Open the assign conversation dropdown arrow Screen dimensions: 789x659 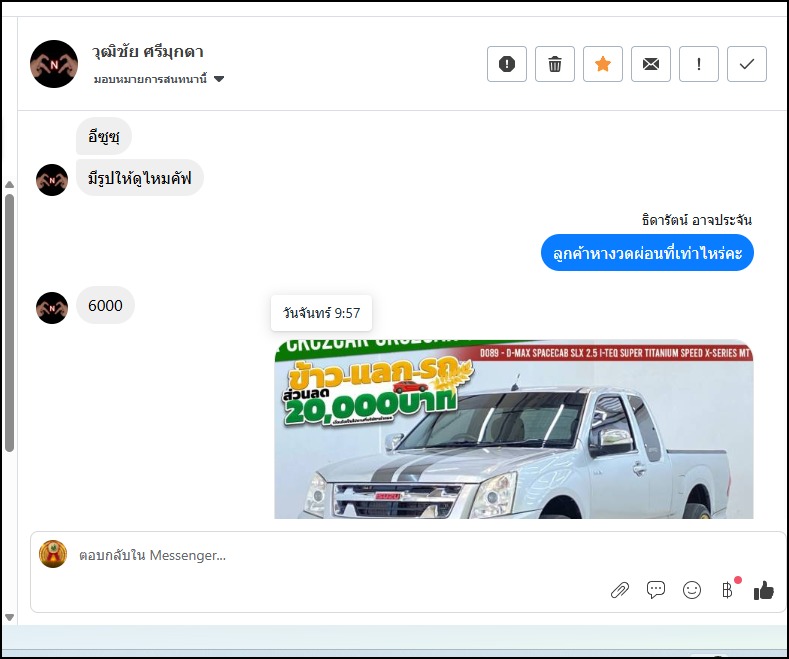(219, 79)
